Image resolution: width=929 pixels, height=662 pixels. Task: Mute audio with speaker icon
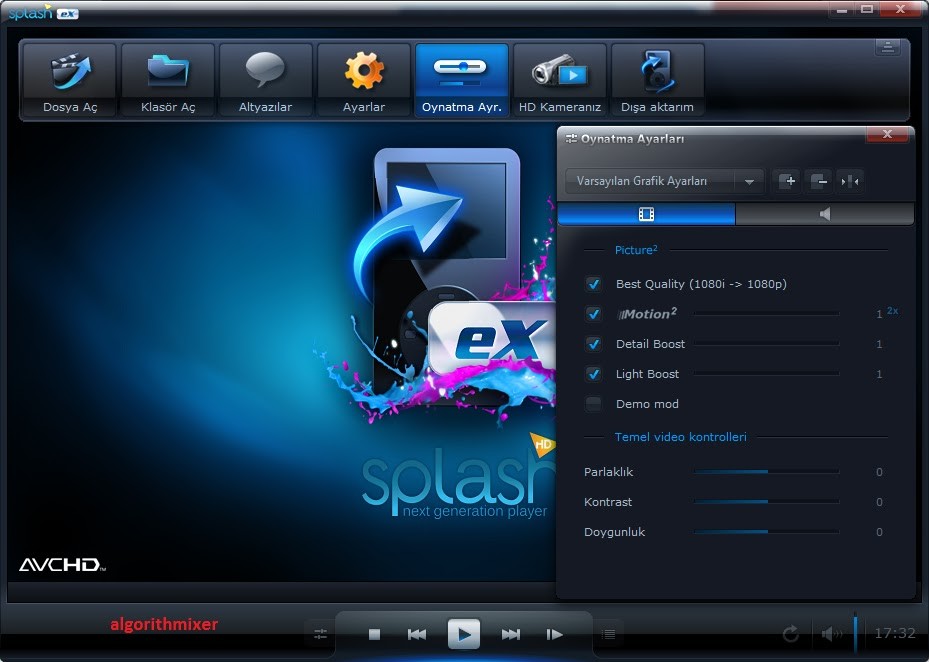[x=831, y=634]
